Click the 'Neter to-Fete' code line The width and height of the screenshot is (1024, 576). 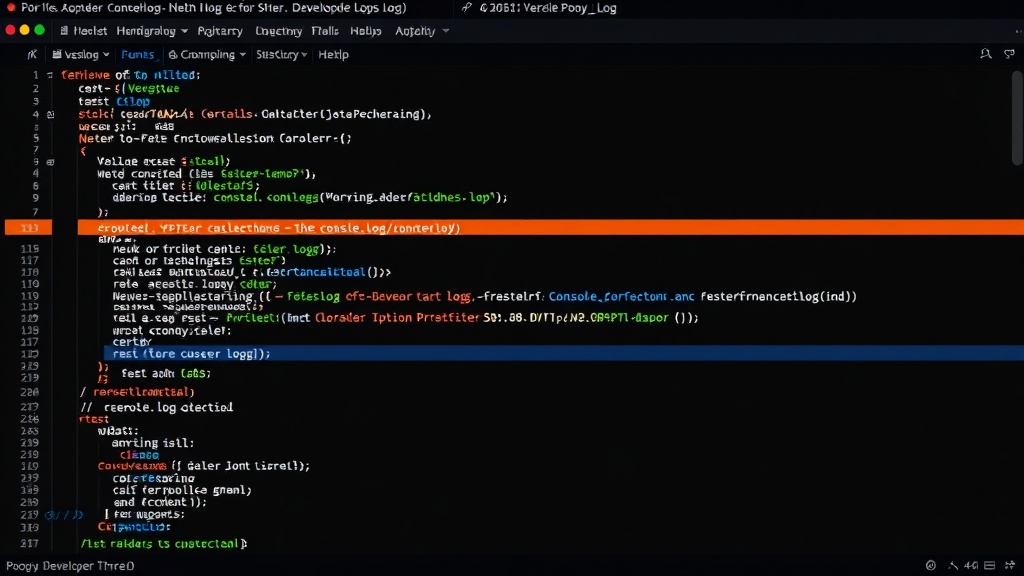(215, 138)
